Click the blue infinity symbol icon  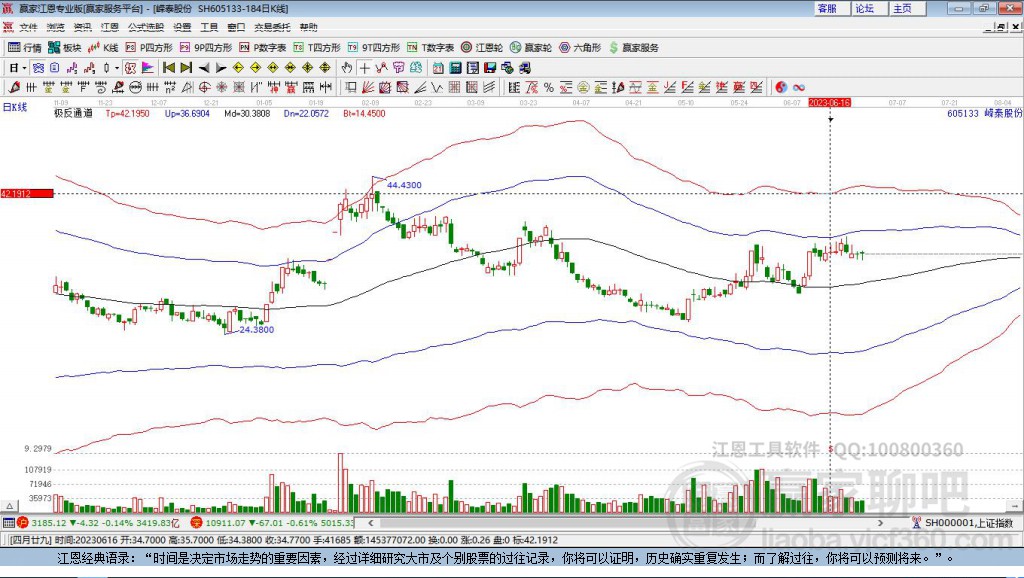(799, 87)
